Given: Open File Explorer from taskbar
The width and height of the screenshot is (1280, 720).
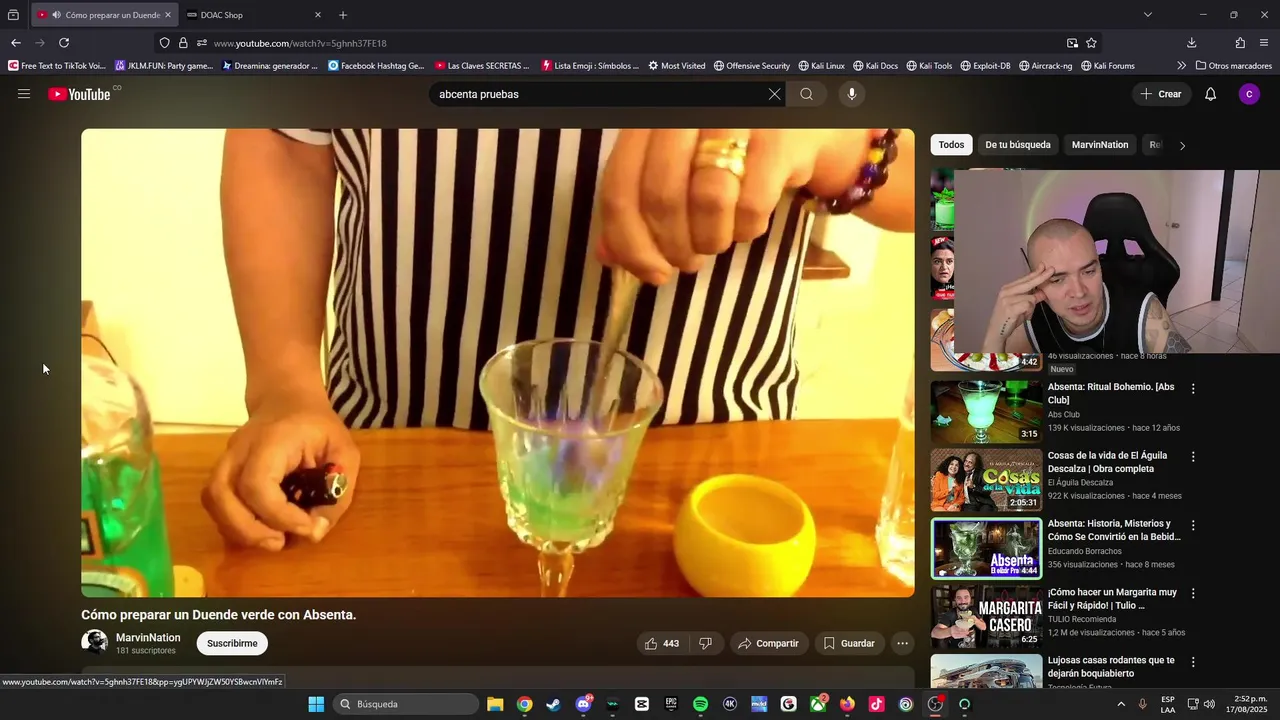Looking at the screenshot, I should point(495,704).
